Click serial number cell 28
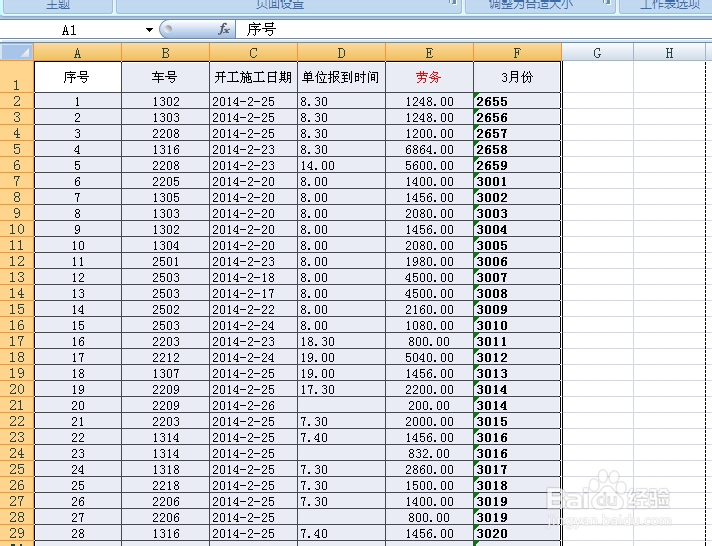This screenshot has width=712, height=546. click(78, 533)
